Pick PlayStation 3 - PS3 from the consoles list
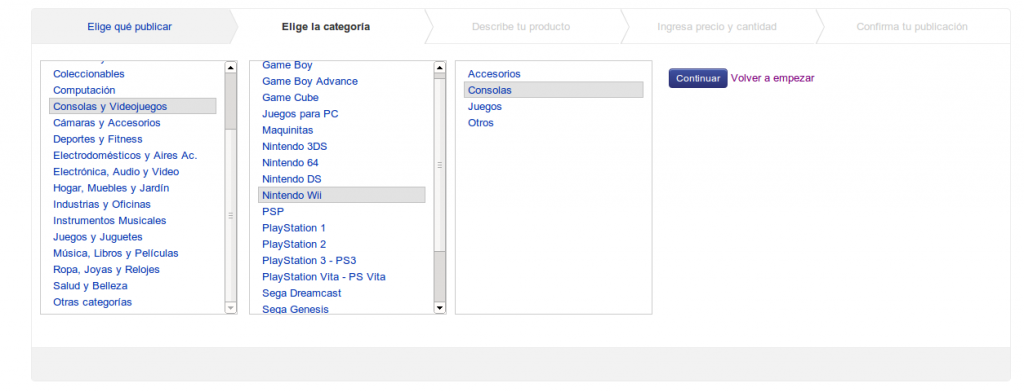 click(x=309, y=261)
